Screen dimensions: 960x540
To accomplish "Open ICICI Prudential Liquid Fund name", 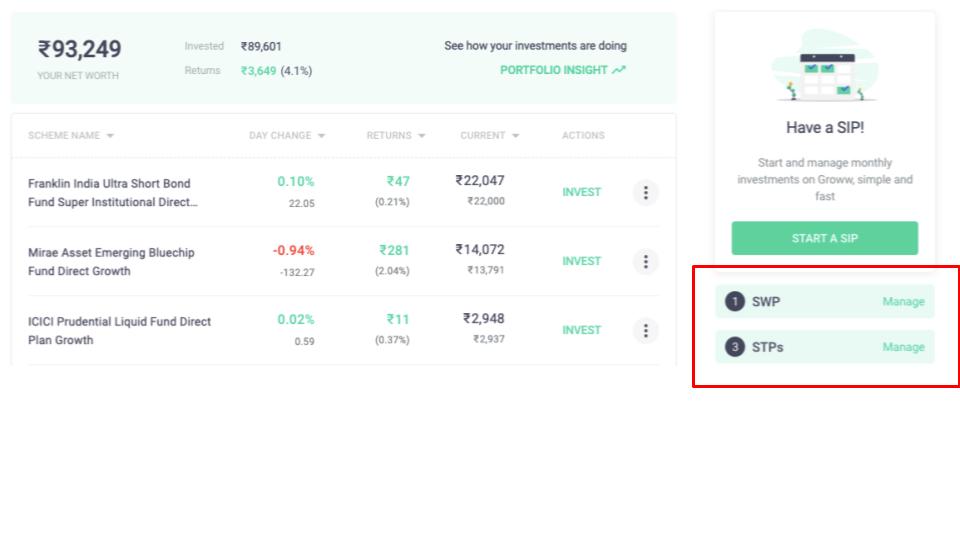I will click(119, 331).
